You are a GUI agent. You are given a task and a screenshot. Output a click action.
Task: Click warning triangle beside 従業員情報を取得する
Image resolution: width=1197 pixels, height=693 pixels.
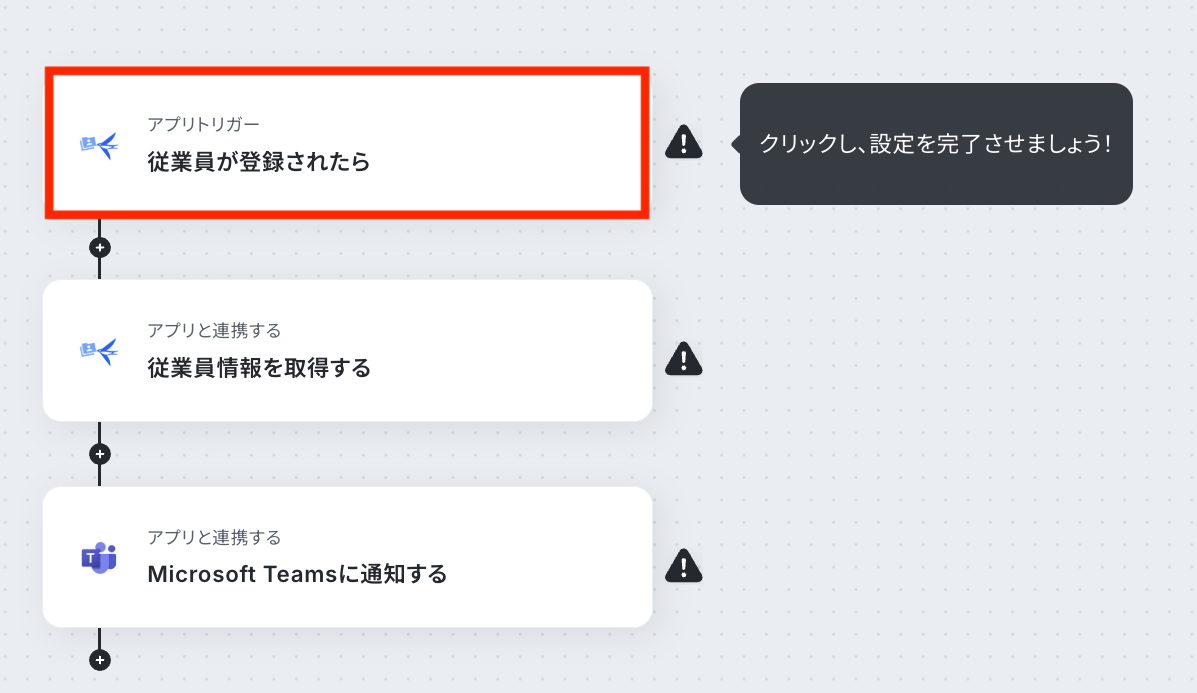683,359
